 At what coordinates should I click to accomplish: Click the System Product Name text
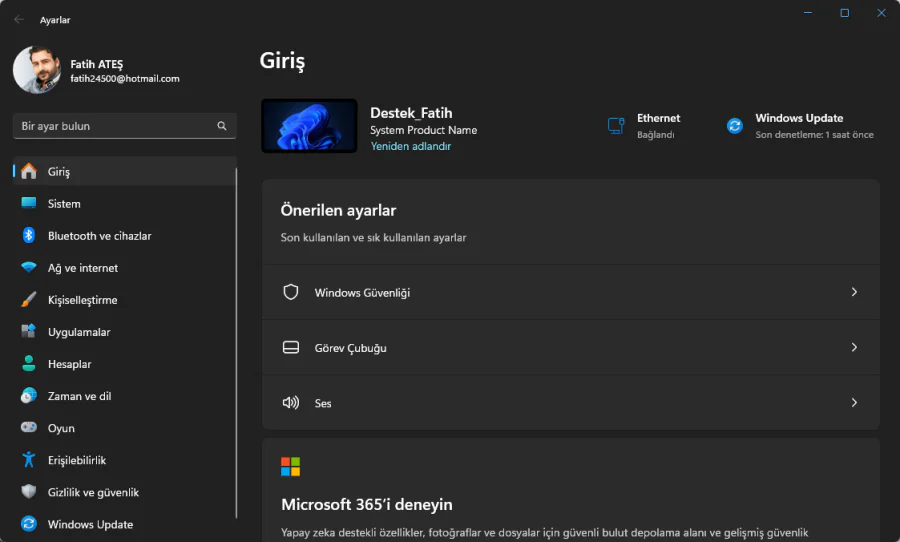pos(424,130)
